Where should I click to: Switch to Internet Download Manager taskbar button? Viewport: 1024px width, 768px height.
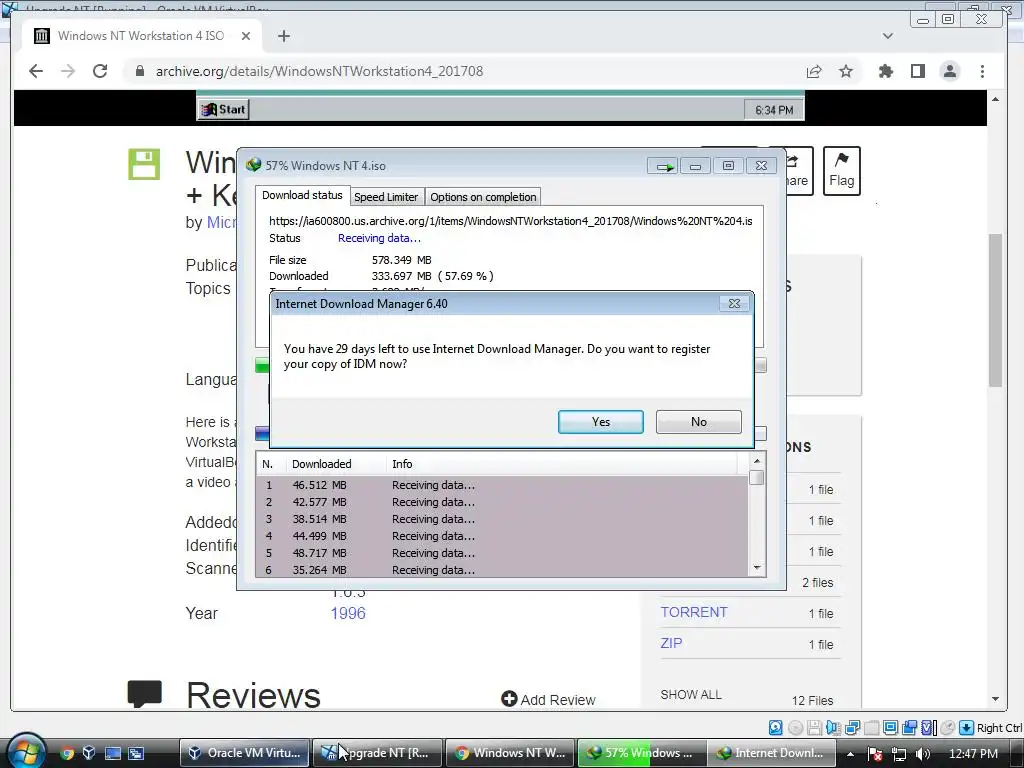click(x=770, y=753)
